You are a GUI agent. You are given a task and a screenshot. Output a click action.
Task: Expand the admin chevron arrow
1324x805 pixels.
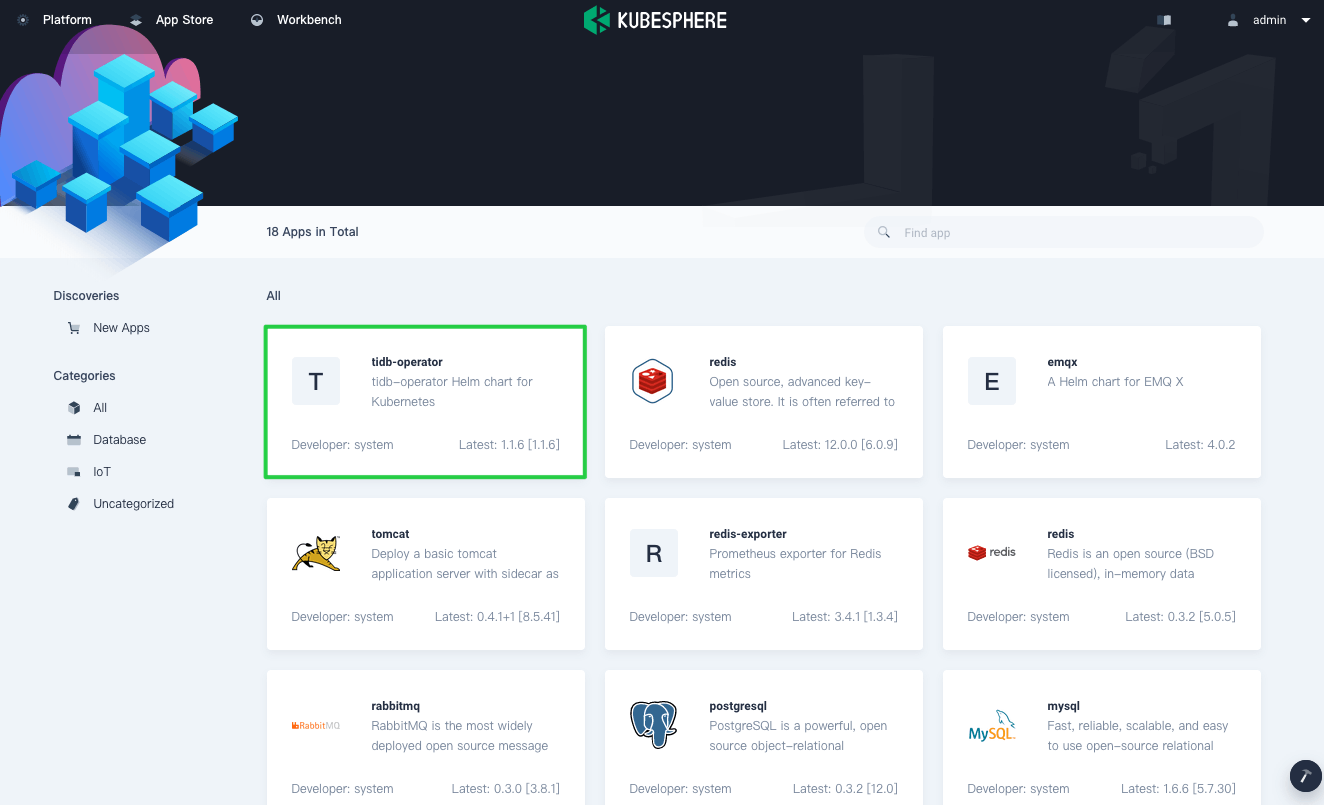(1306, 20)
